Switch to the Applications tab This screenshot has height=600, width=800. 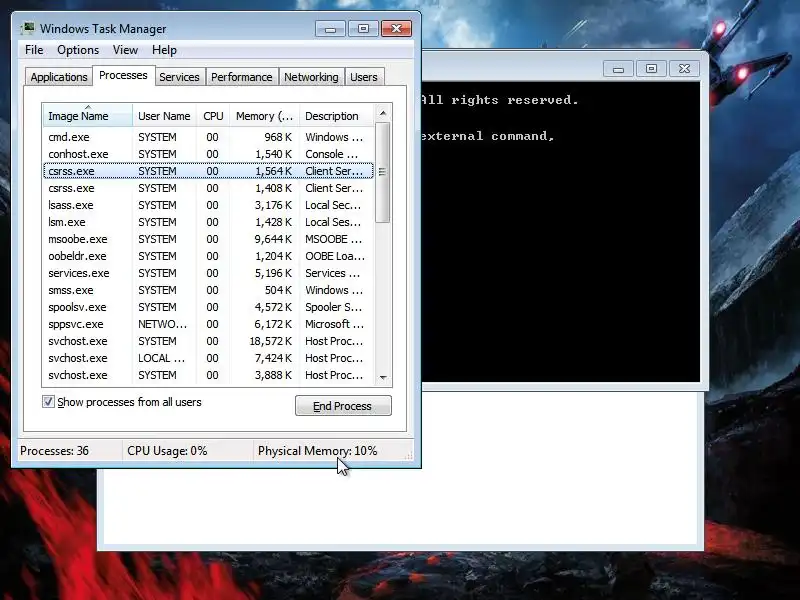tap(59, 77)
